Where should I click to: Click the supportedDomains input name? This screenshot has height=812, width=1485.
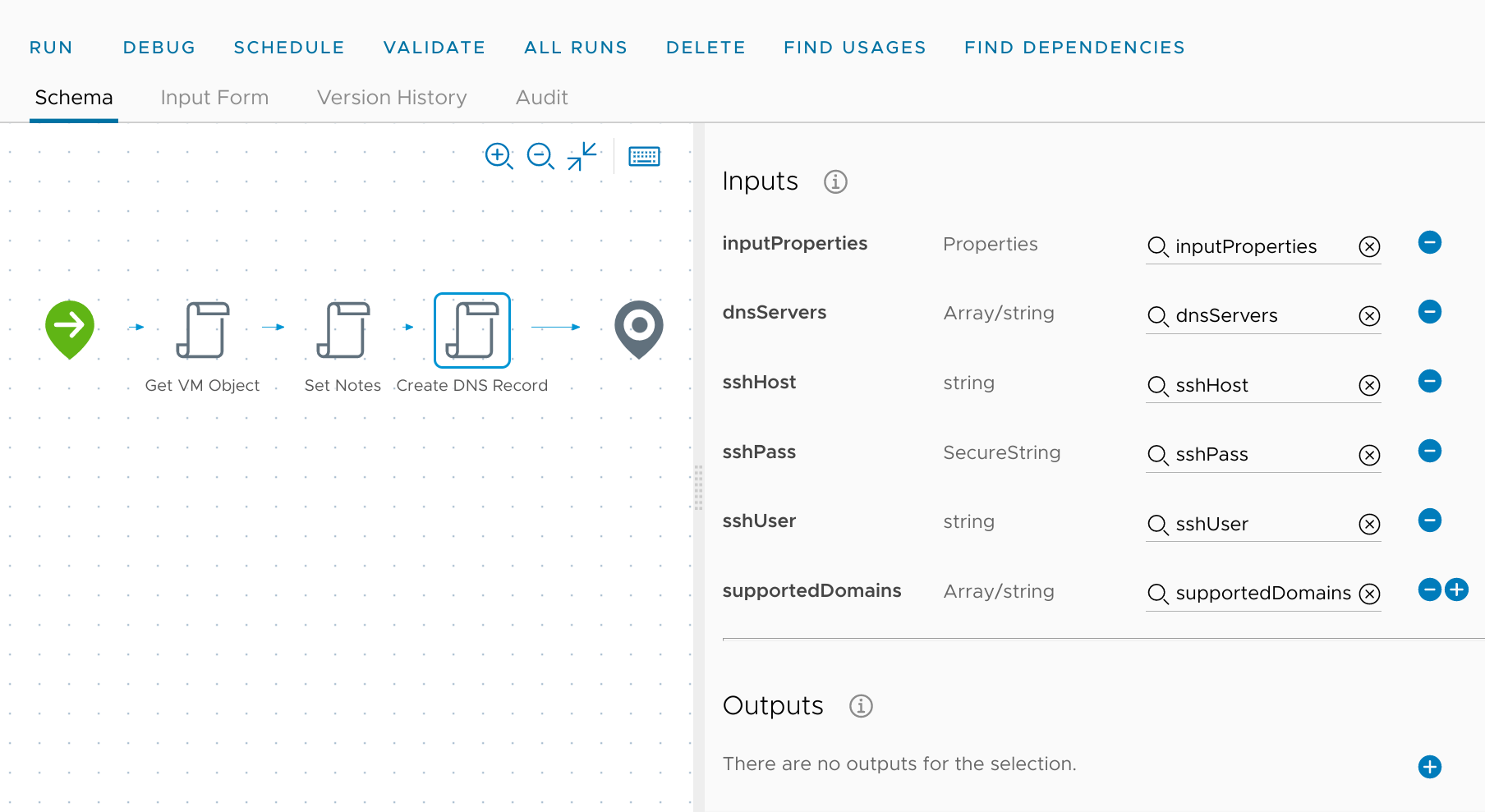pyautogui.click(x=811, y=590)
